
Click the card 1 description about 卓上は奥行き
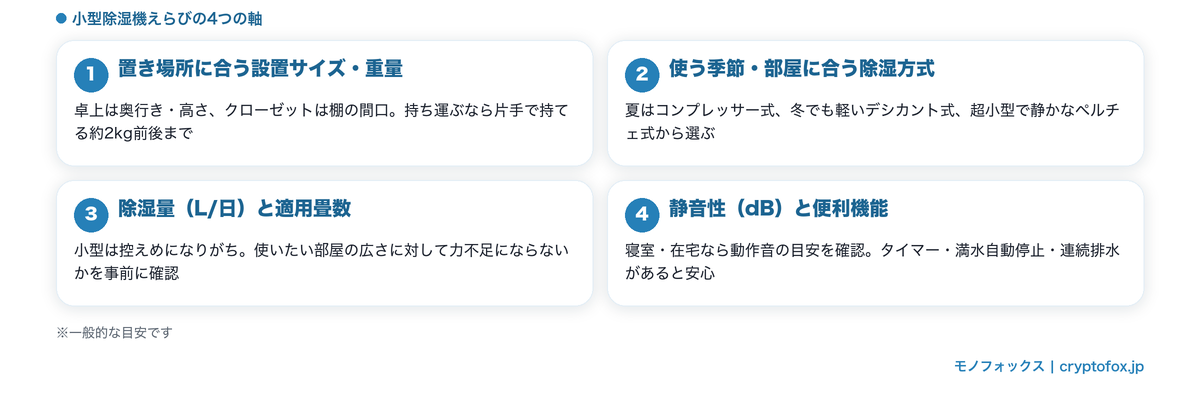322,121
